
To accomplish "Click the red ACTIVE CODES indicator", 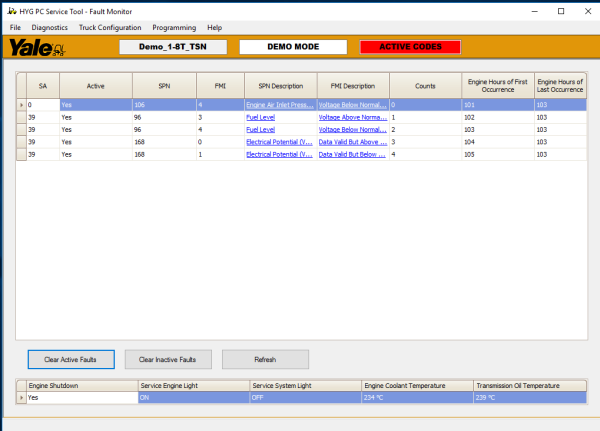I will 410,47.
